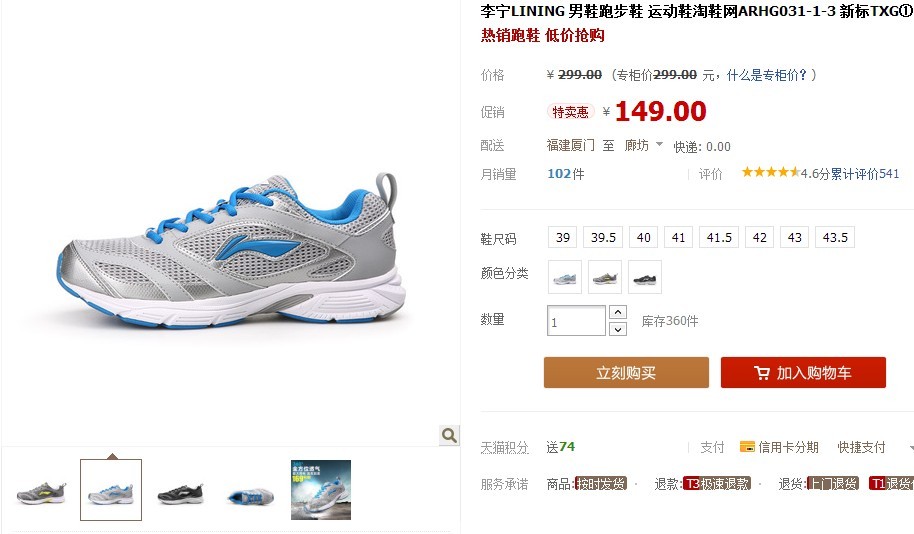Open the 什么是专柜价 help link
This screenshot has height=534, width=914.
766,75
